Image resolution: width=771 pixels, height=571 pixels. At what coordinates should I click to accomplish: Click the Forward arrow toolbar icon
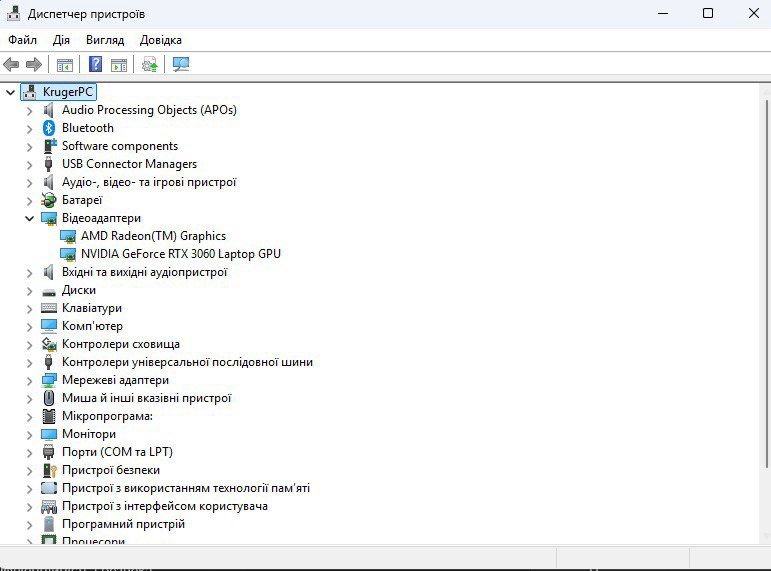tap(34, 64)
